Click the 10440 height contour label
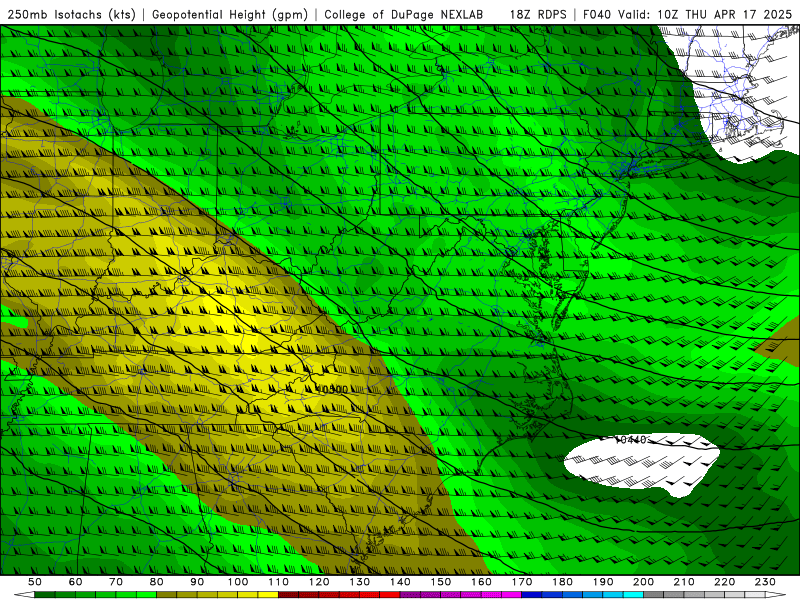800x600 pixels. pos(631,439)
